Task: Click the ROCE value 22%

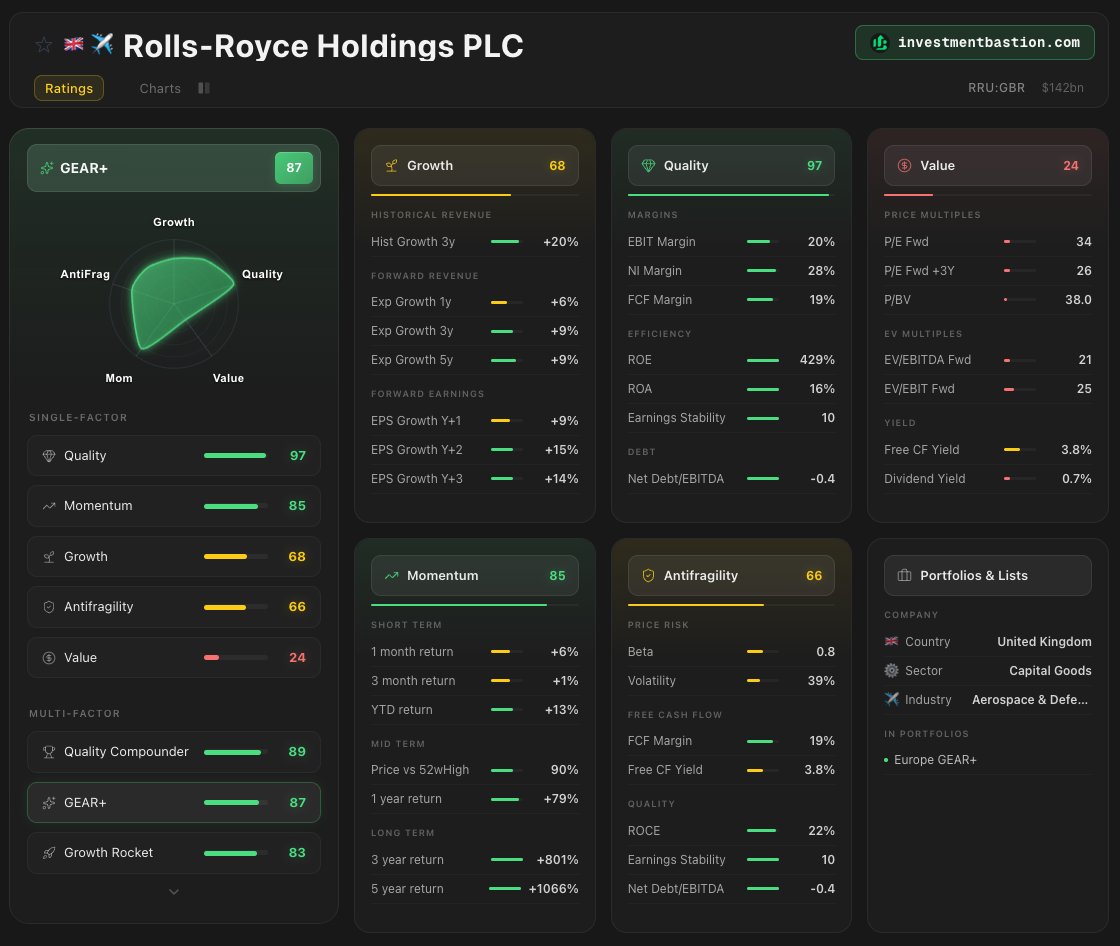Action: click(821, 831)
